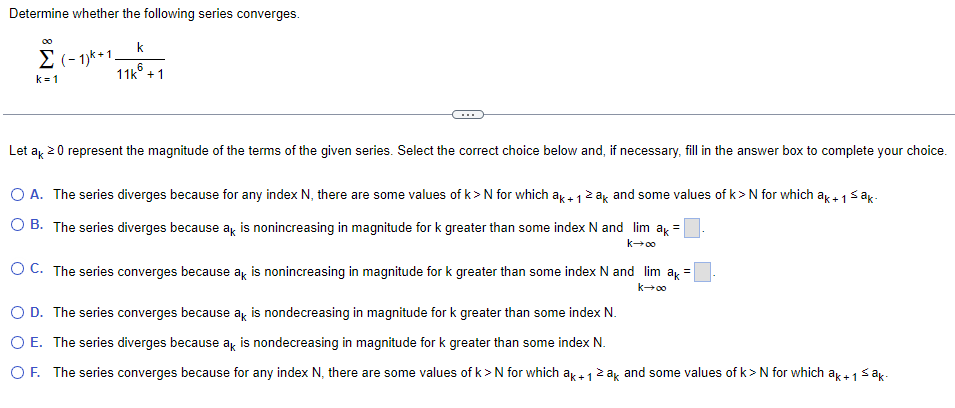Click option B's 'diverges because nonincreasing' text
955x408 pixels.
tap(338, 228)
